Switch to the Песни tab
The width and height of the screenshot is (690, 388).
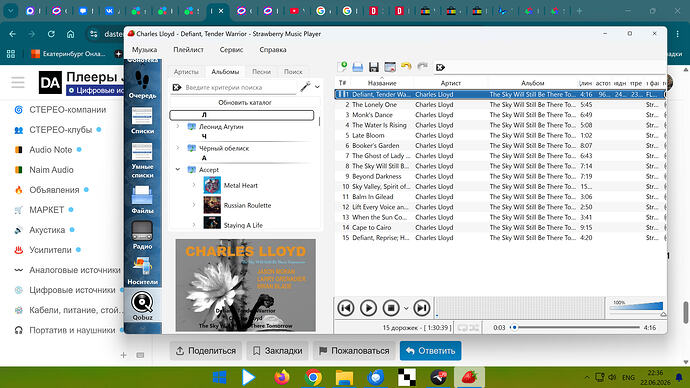pyautogui.click(x=261, y=71)
